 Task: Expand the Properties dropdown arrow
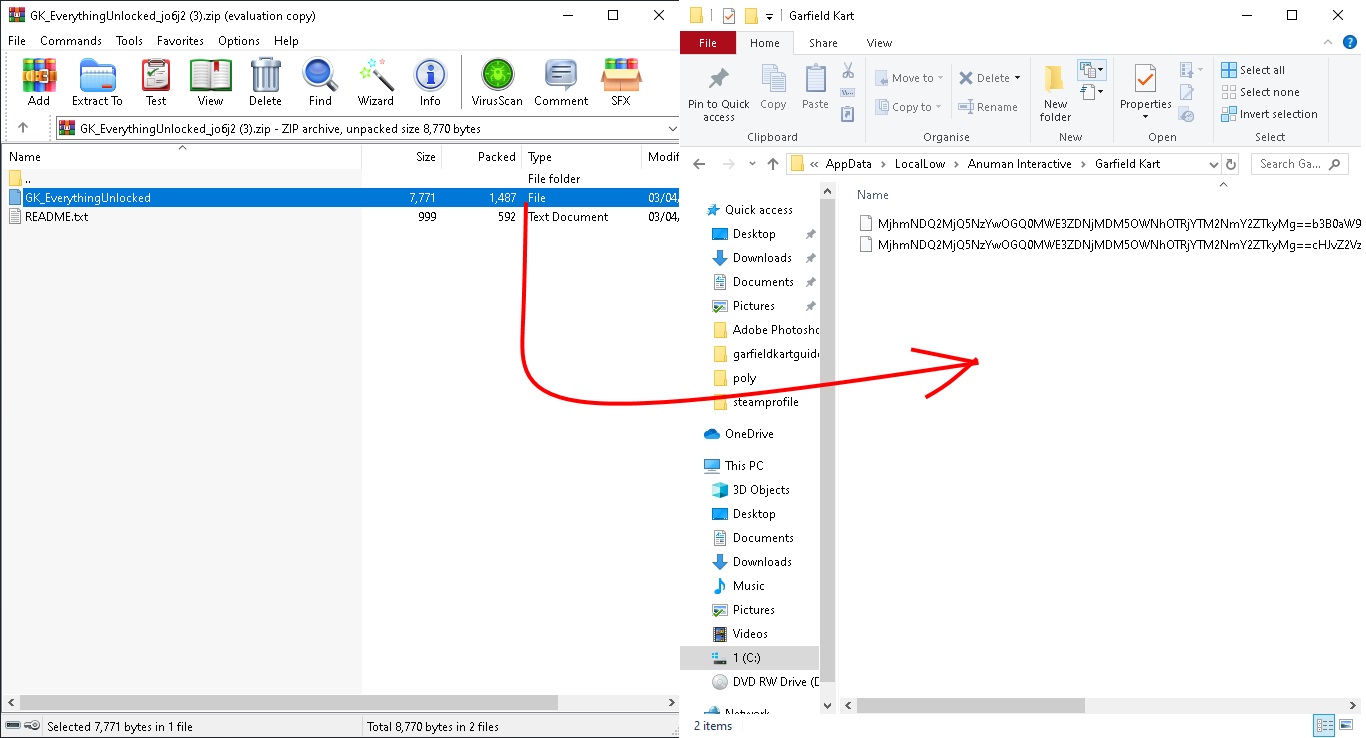tap(1145, 117)
